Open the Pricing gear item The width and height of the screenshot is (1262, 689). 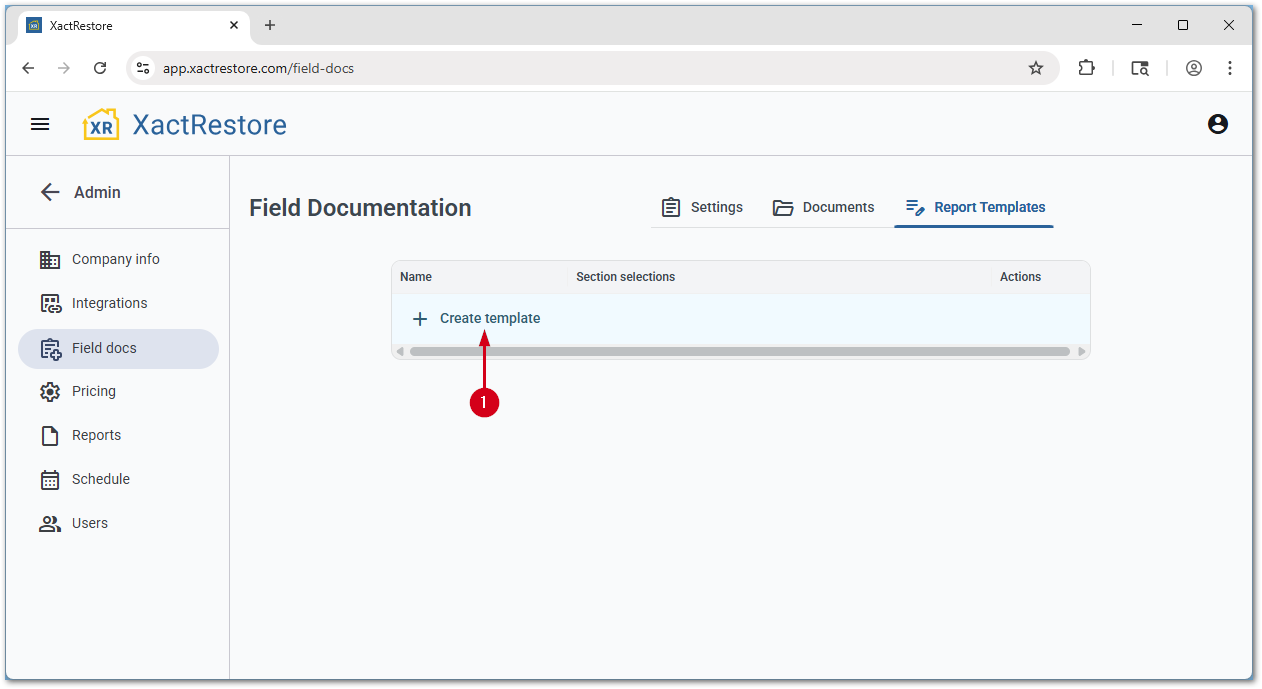click(93, 391)
